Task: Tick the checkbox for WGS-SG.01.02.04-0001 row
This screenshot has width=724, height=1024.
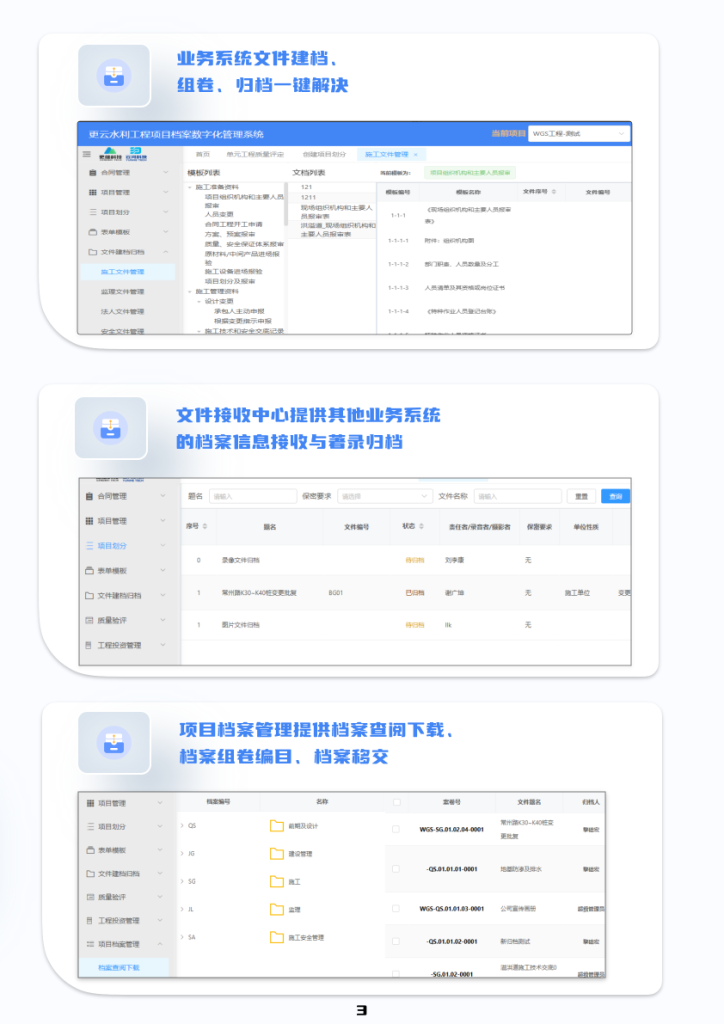Action: 396,829
